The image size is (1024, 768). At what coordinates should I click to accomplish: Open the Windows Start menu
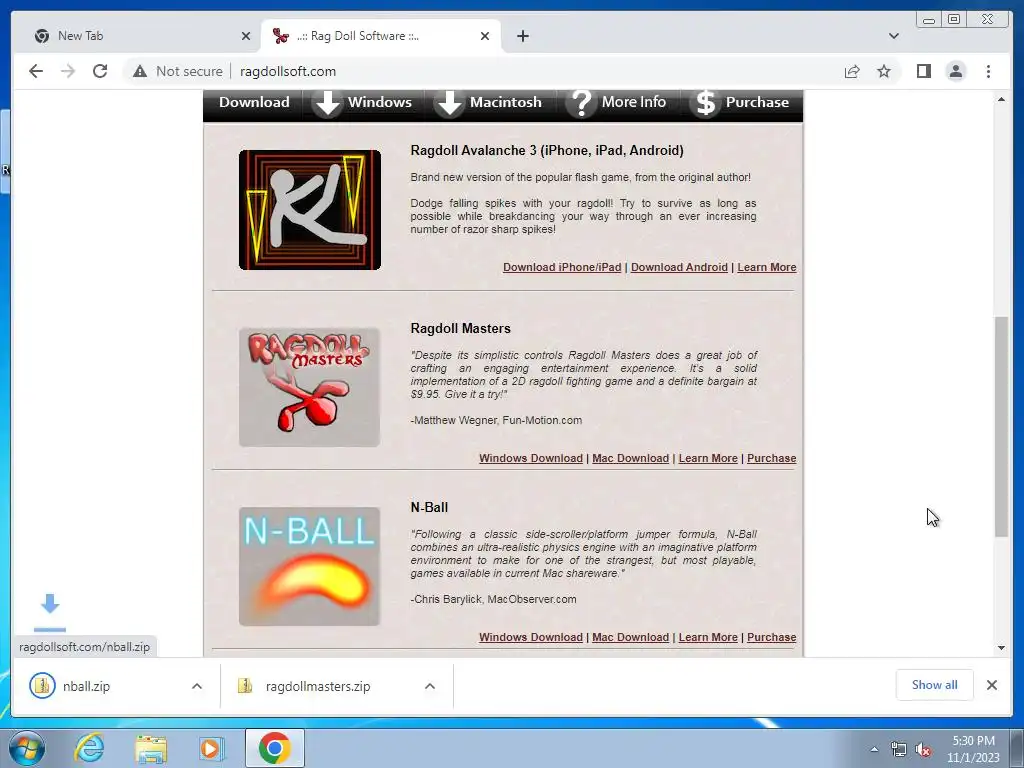[x=26, y=748]
